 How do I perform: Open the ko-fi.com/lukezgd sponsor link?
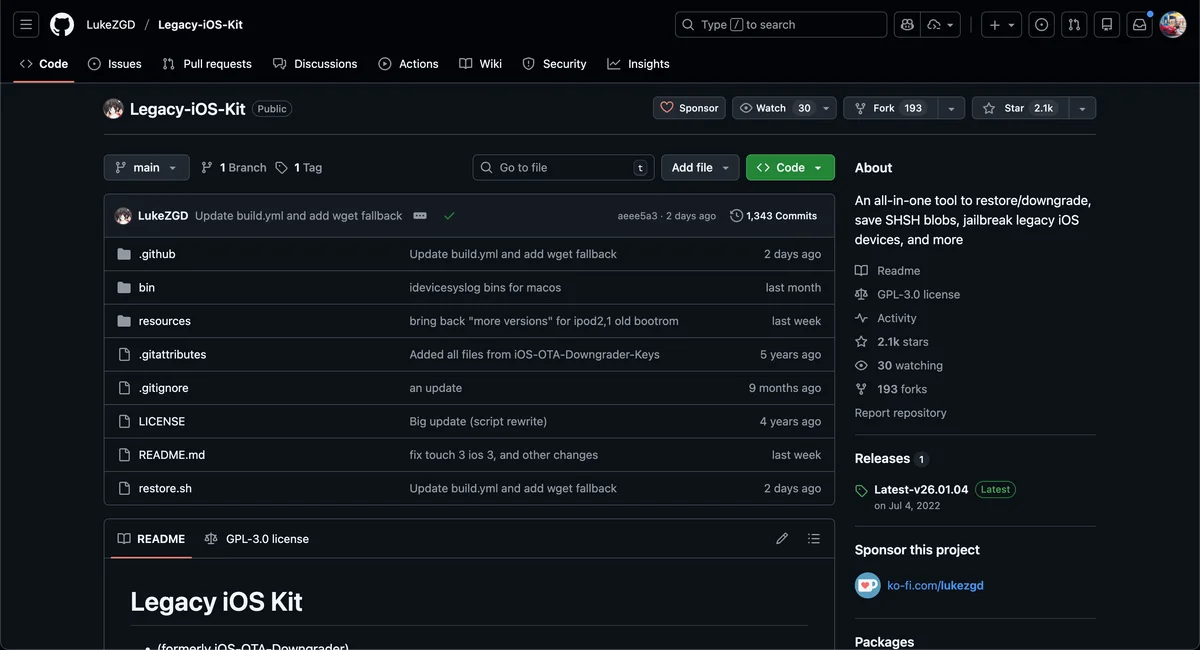[x=935, y=586]
